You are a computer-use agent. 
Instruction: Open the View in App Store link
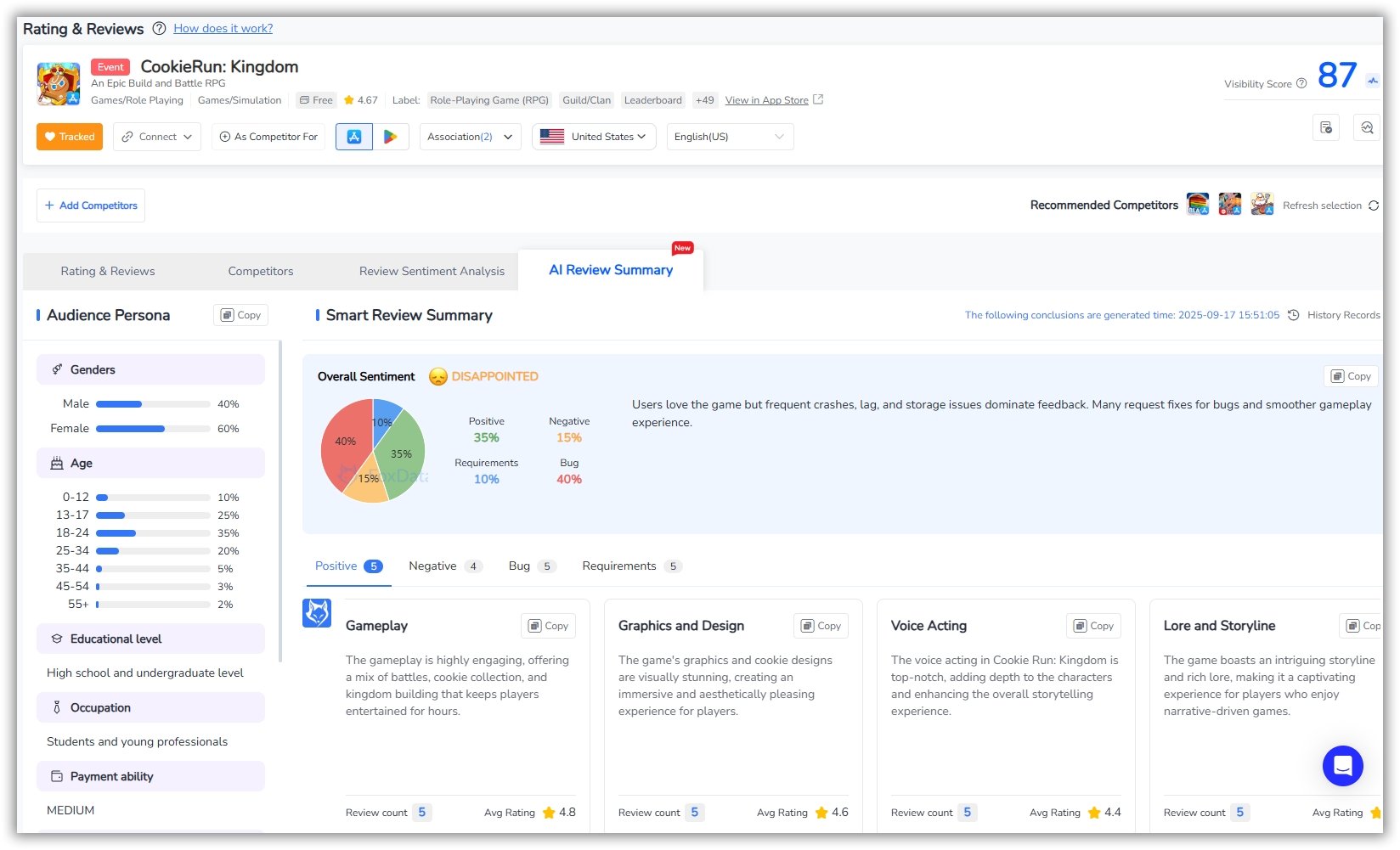tap(767, 100)
